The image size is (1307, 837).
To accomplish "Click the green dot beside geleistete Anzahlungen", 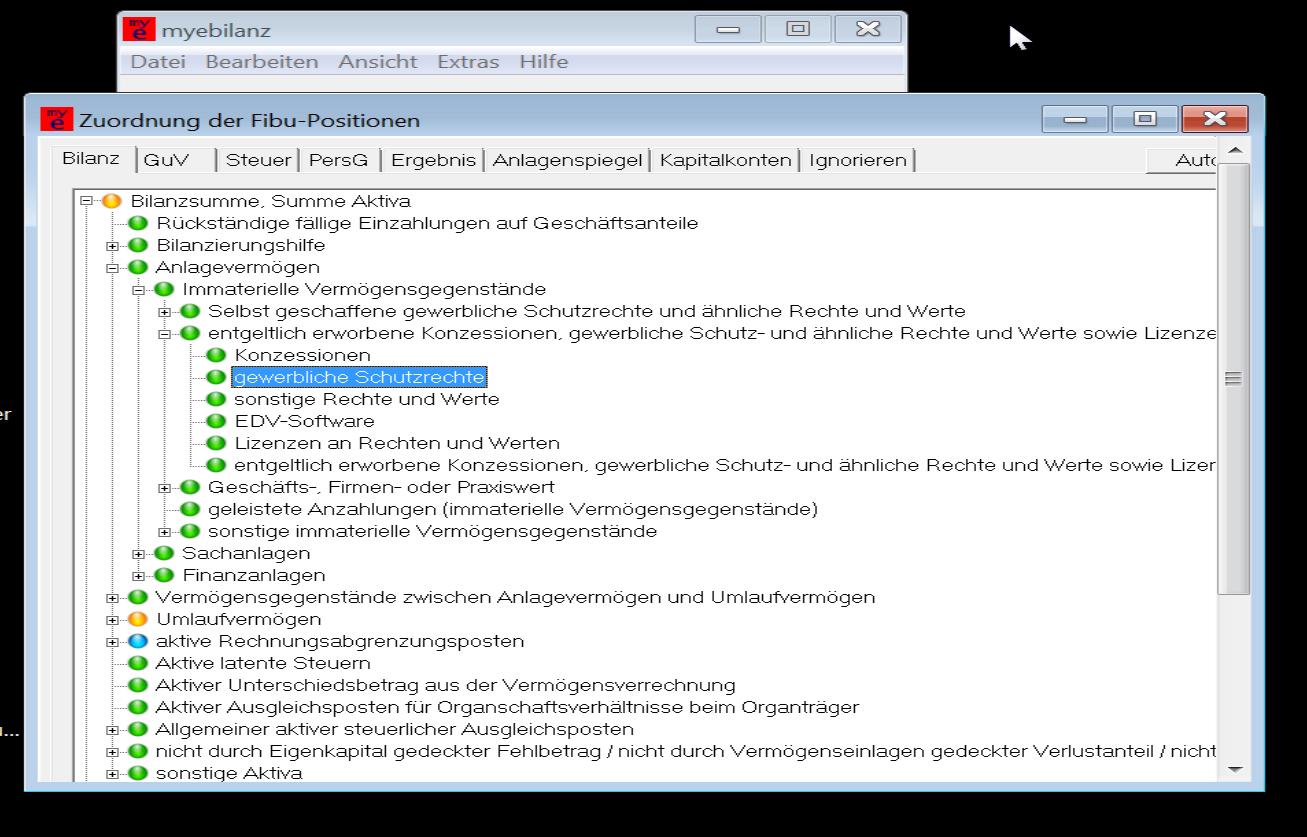I will 190,509.
